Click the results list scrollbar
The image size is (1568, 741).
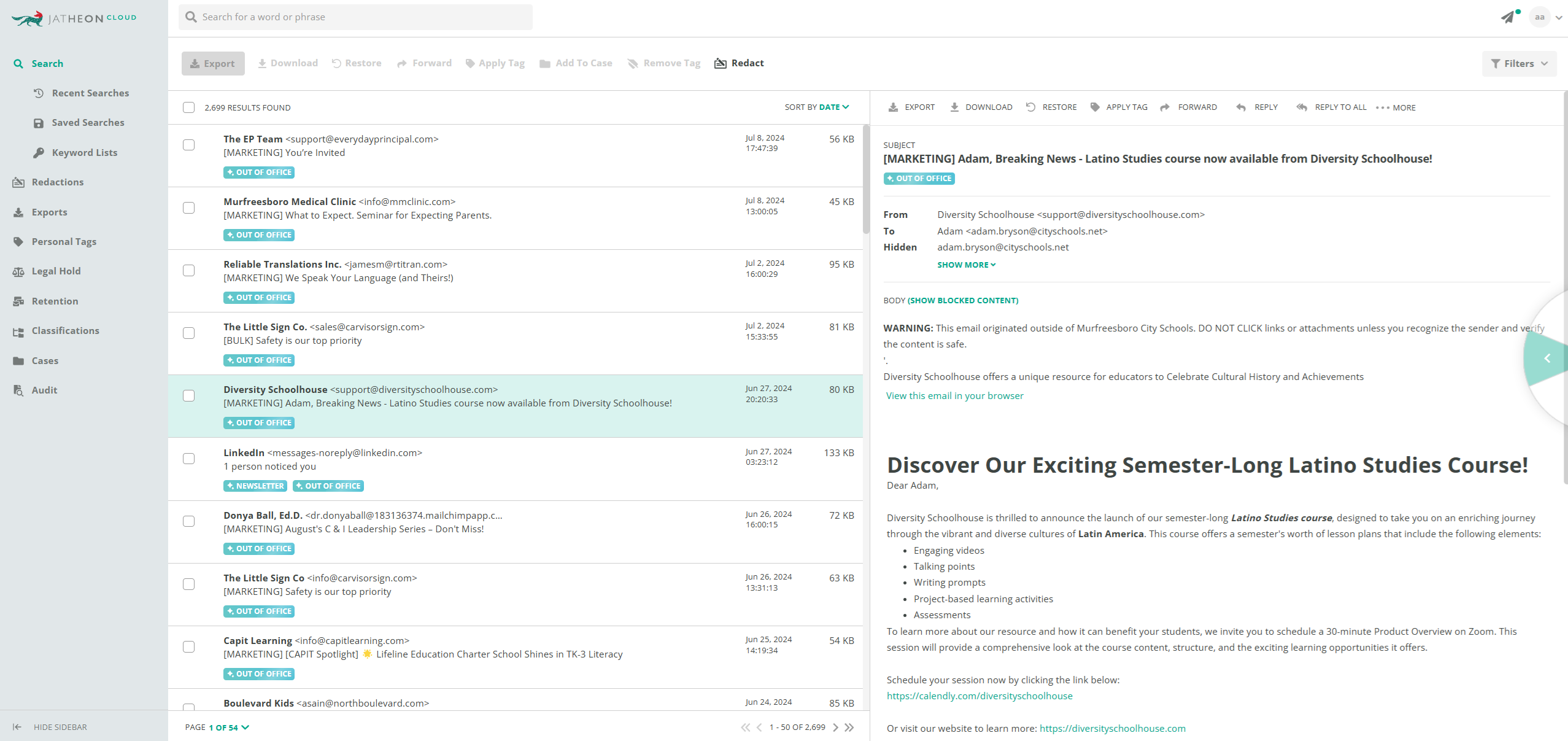tap(866, 179)
